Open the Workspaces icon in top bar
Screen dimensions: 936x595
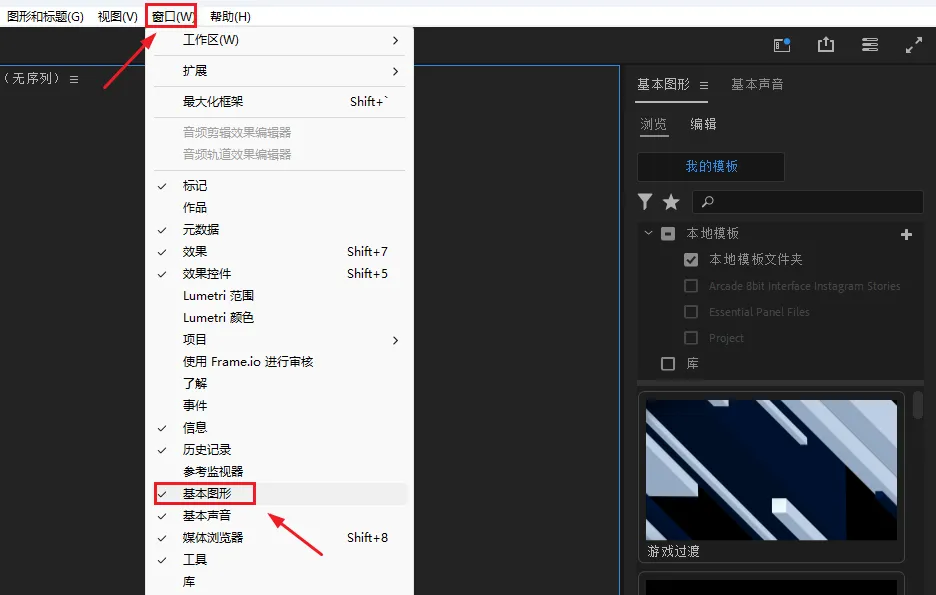point(870,45)
